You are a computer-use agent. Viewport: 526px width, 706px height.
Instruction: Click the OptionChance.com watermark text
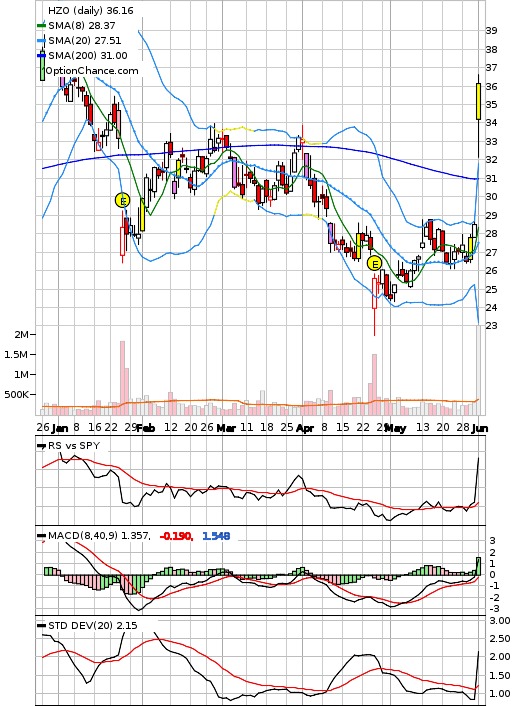[92, 71]
